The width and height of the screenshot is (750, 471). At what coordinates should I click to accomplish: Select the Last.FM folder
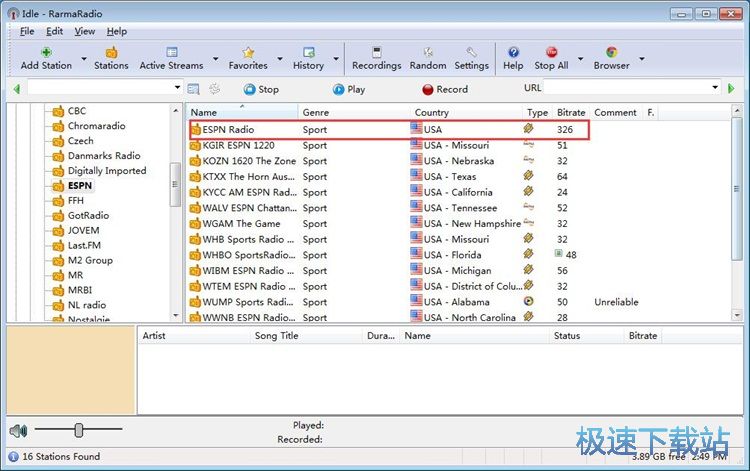84,245
